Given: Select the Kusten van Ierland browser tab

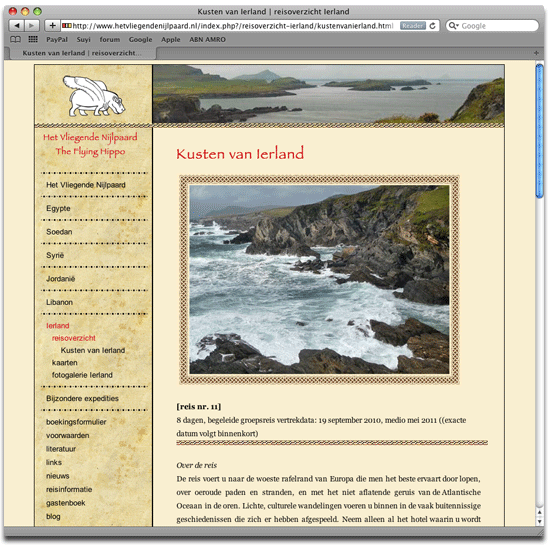Looking at the screenshot, I should 82,53.
